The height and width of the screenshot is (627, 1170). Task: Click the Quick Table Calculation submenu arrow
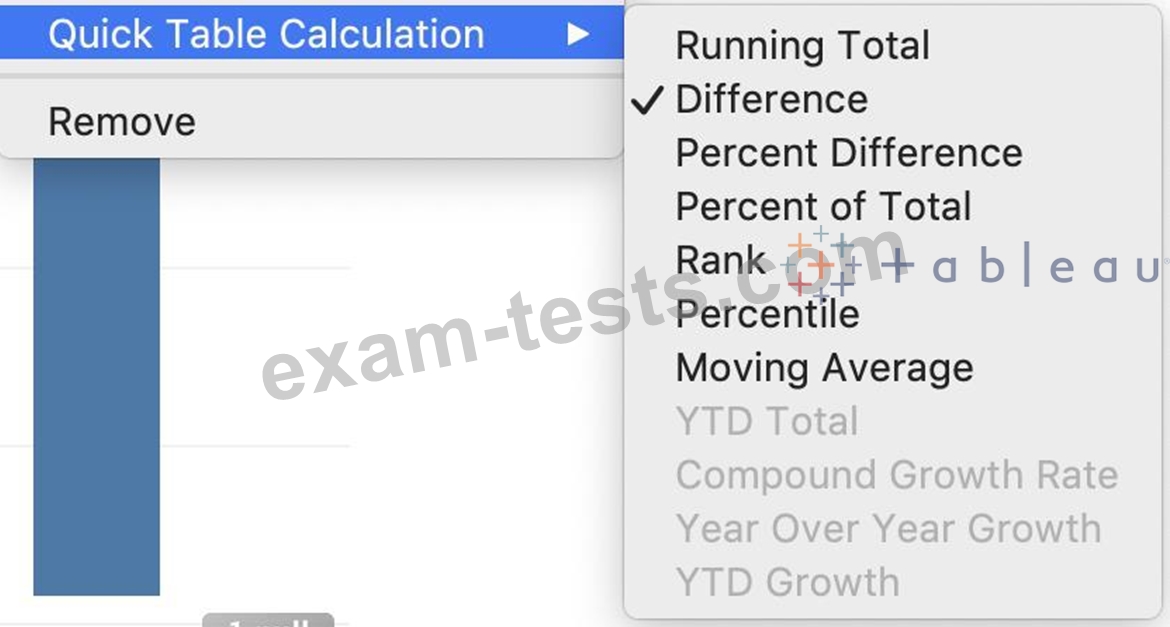578,34
